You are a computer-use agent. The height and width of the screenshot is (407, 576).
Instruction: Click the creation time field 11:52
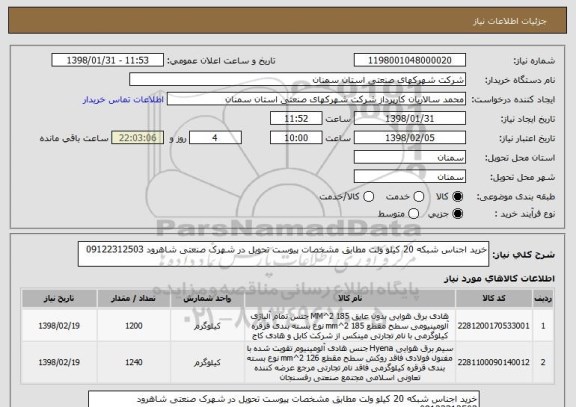tap(296, 118)
